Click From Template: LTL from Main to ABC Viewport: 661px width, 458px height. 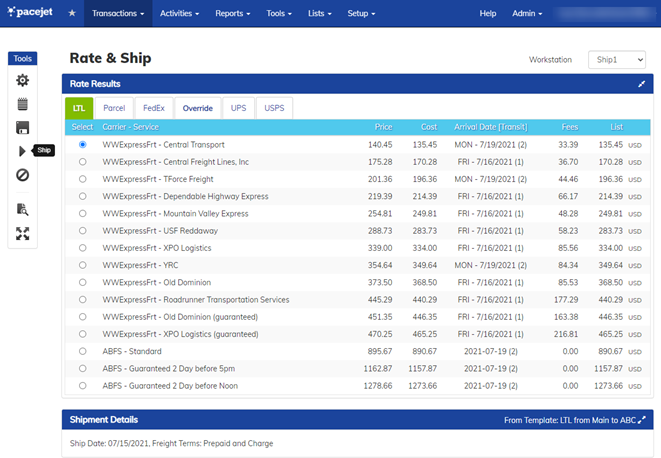(570, 420)
